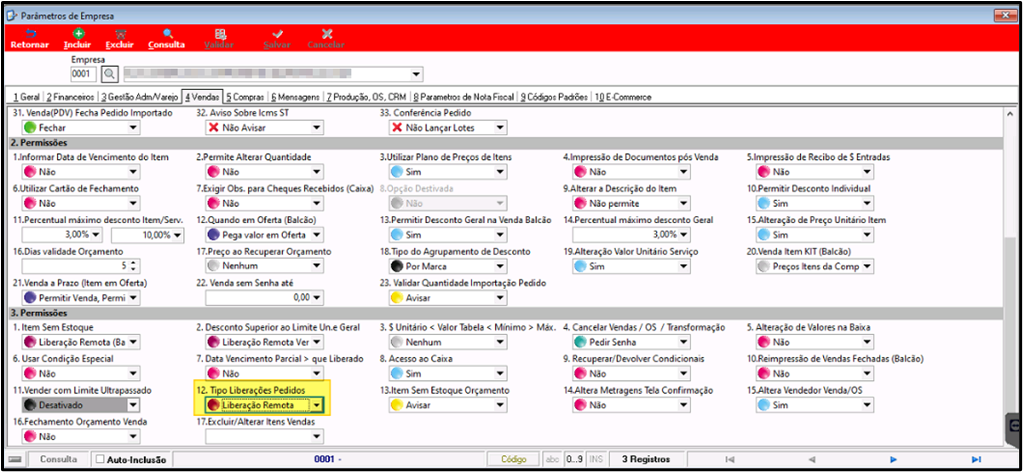The width and height of the screenshot is (1023, 472).
Task: Open the Empresa name dropdown
Action: [x=417, y=73]
